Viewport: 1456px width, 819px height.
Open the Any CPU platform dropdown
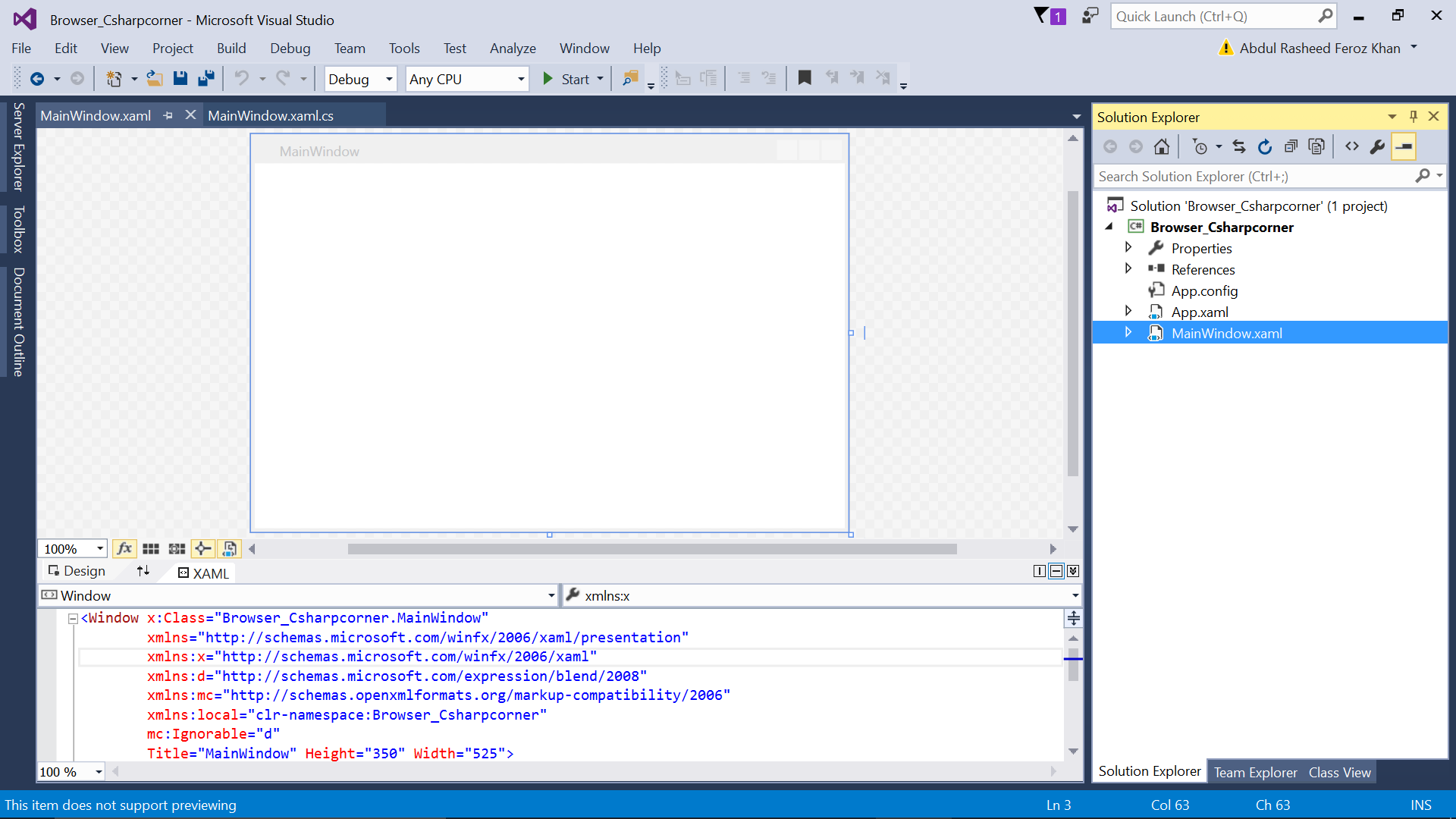click(x=467, y=79)
